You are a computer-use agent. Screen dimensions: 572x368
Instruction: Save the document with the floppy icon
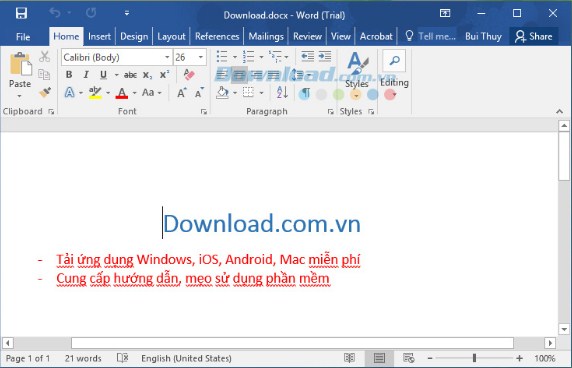pos(21,13)
